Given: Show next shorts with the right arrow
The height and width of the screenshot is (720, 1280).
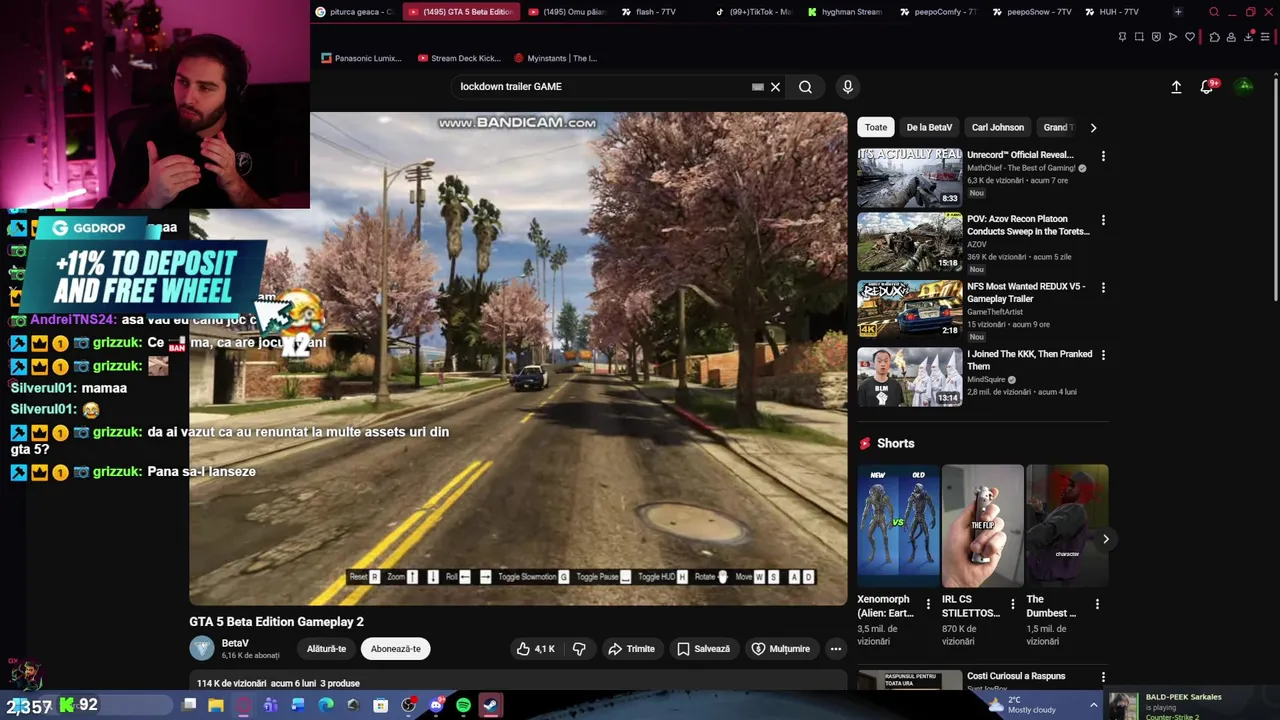Looking at the screenshot, I should pos(1105,539).
